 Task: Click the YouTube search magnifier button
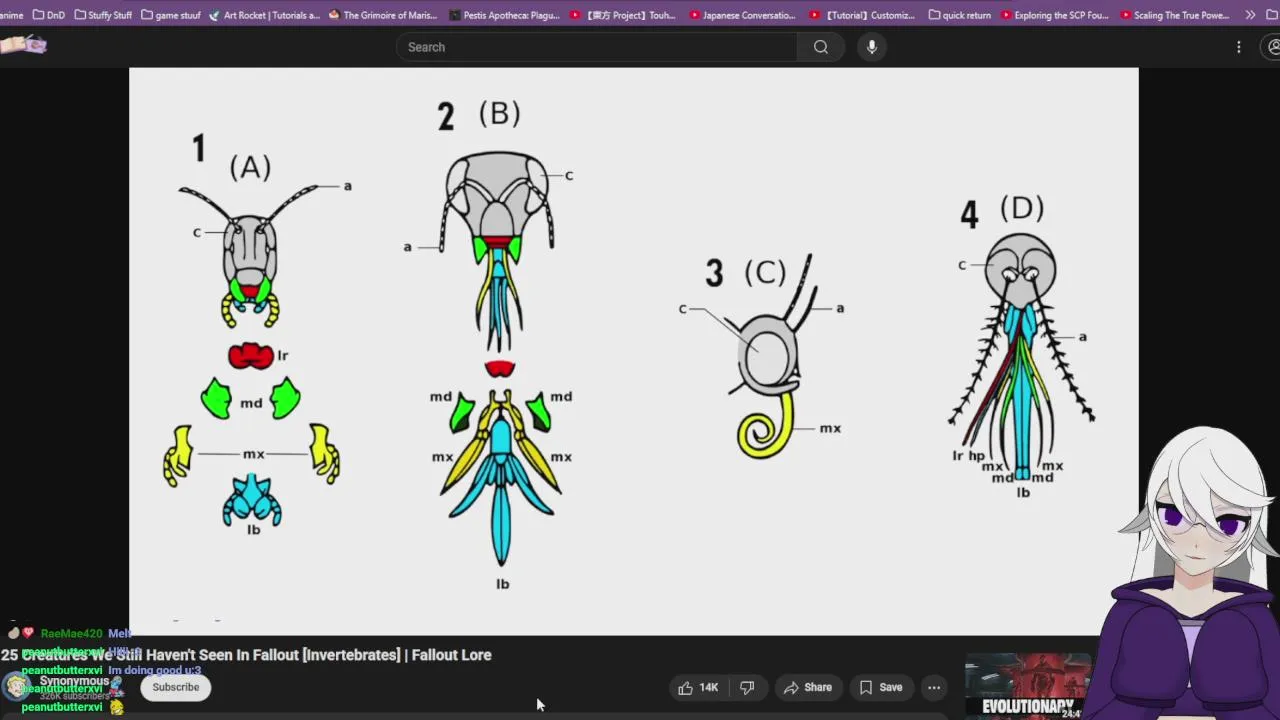(x=820, y=47)
